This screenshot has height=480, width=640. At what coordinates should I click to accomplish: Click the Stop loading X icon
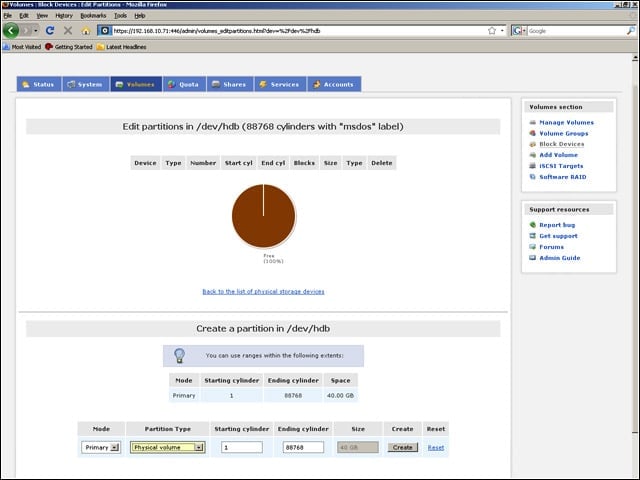[x=68, y=31]
